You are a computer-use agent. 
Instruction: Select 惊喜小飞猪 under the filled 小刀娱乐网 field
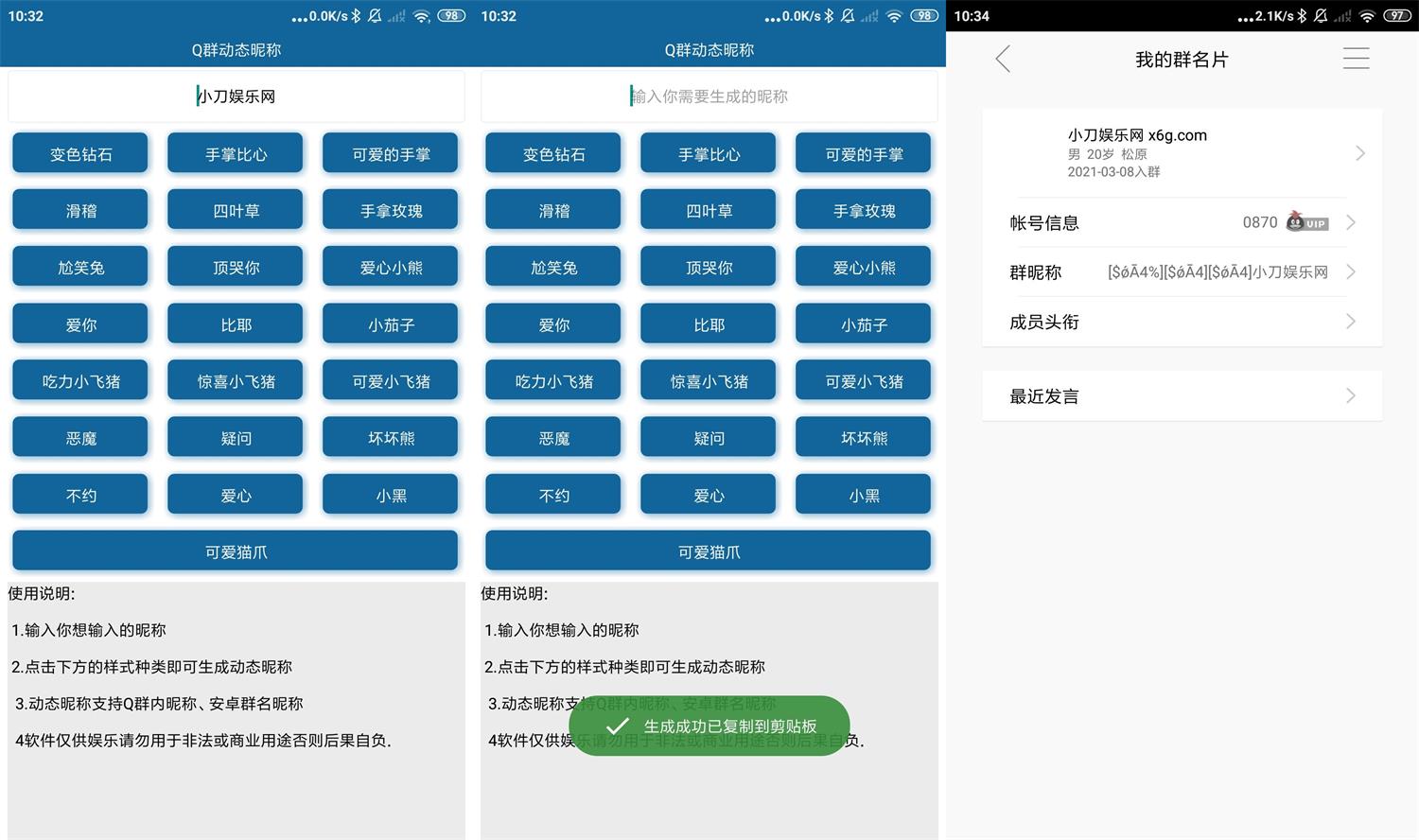tap(236, 381)
